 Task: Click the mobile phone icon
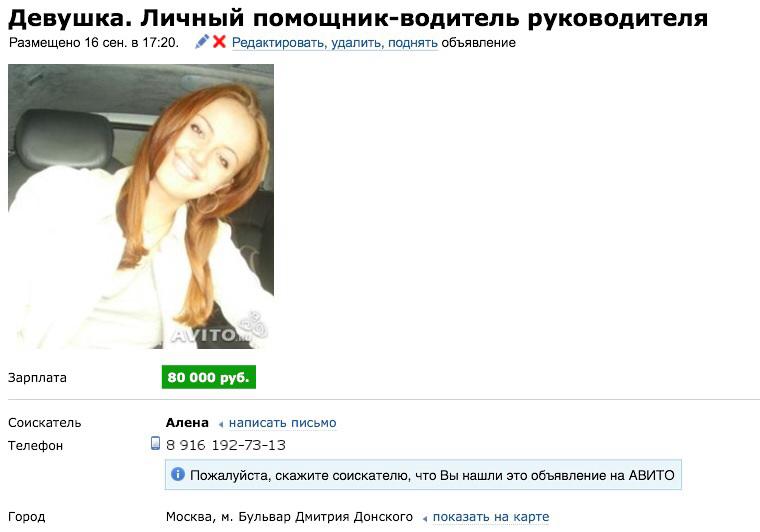click(x=155, y=443)
